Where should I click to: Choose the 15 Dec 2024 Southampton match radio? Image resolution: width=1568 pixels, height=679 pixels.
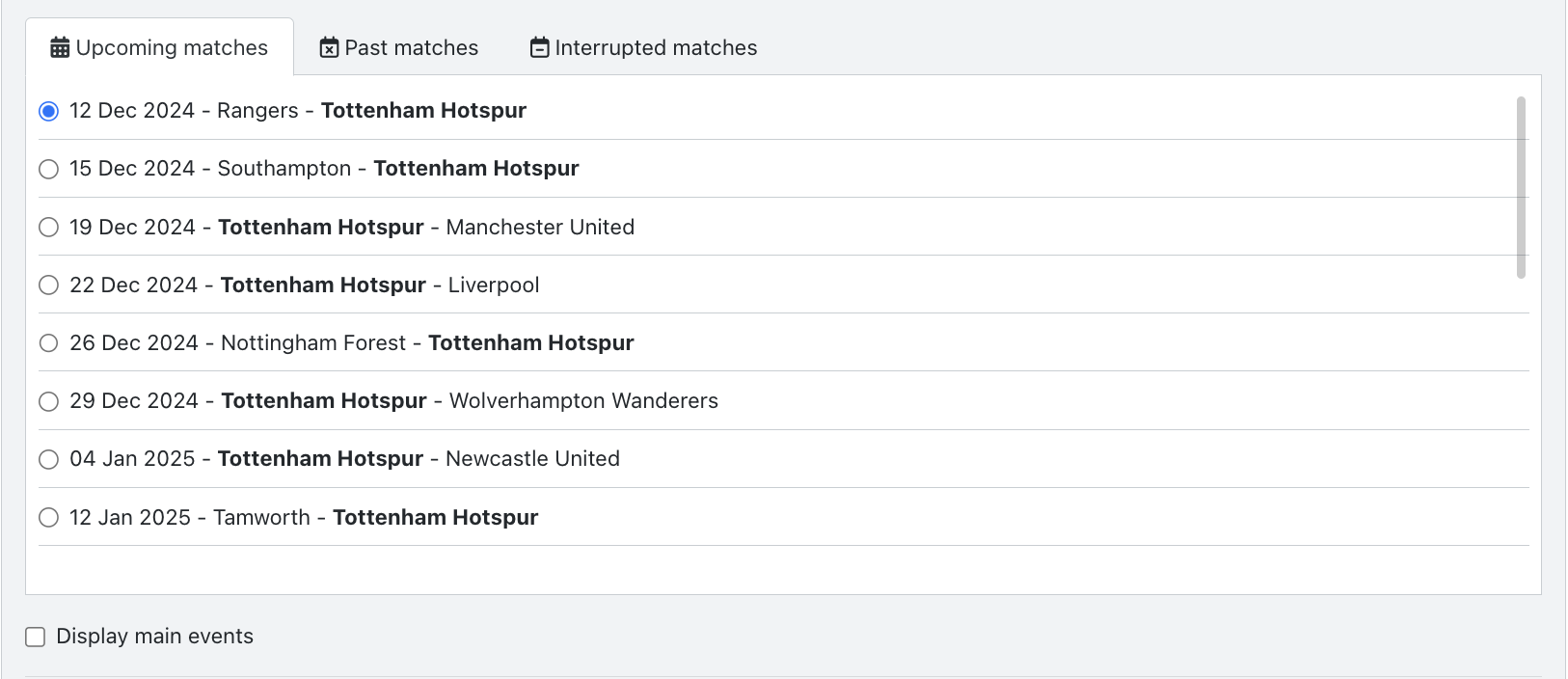tap(48, 169)
